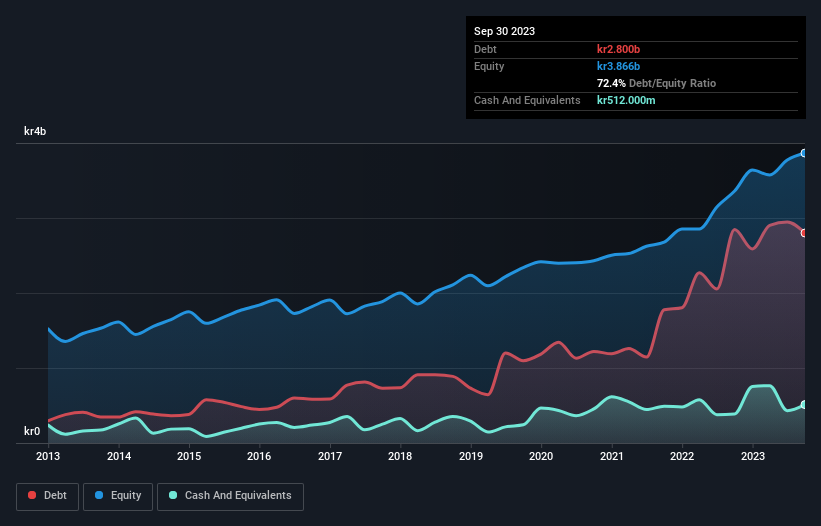Toggle the Debt series legend button
The image size is (821, 526).
(x=47, y=496)
